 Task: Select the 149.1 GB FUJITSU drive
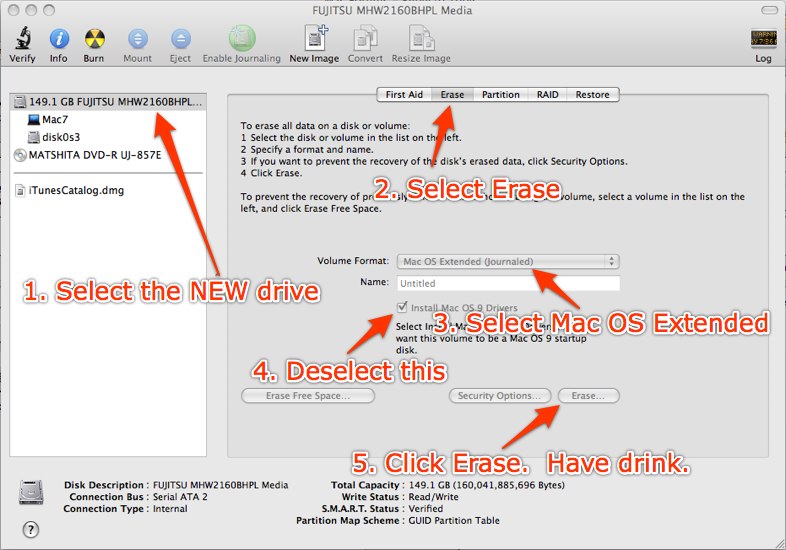click(108, 102)
